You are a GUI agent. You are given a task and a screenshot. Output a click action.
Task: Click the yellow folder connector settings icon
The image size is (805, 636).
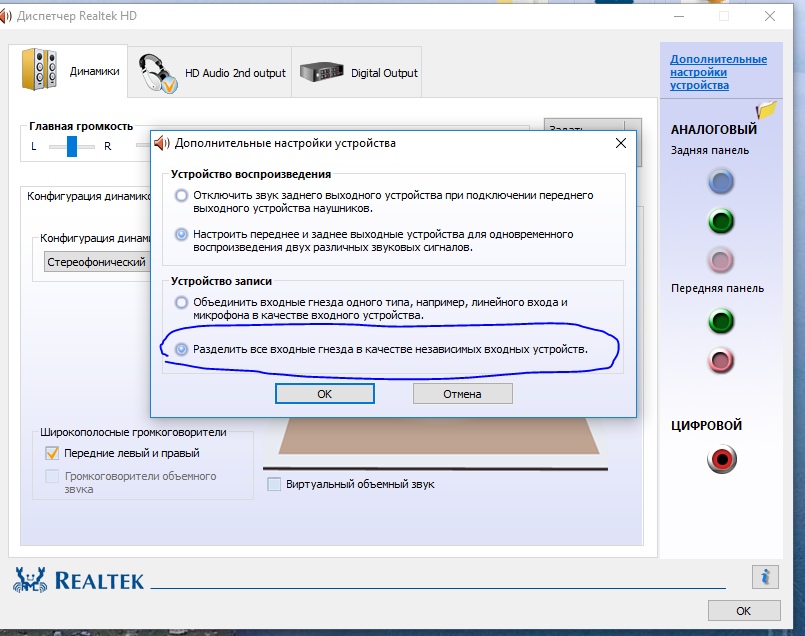click(x=765, y=109)
